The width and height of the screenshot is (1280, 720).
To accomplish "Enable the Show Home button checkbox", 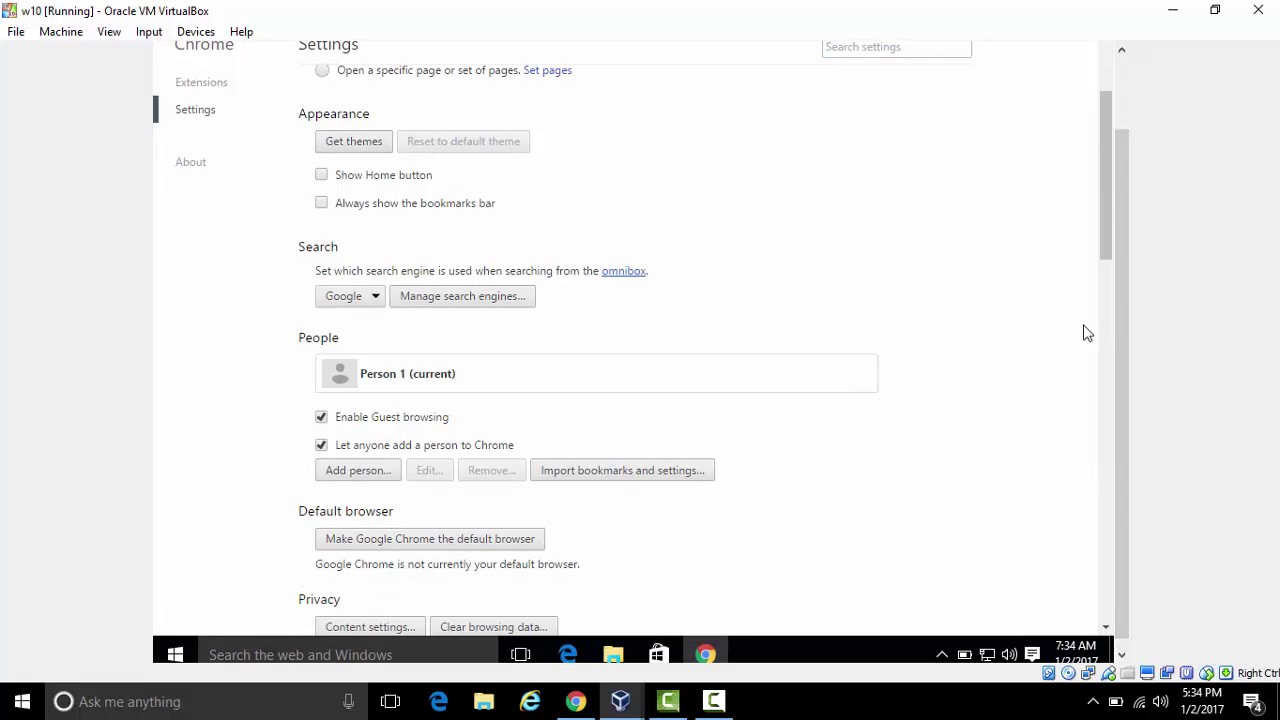I will click(321, 175).
